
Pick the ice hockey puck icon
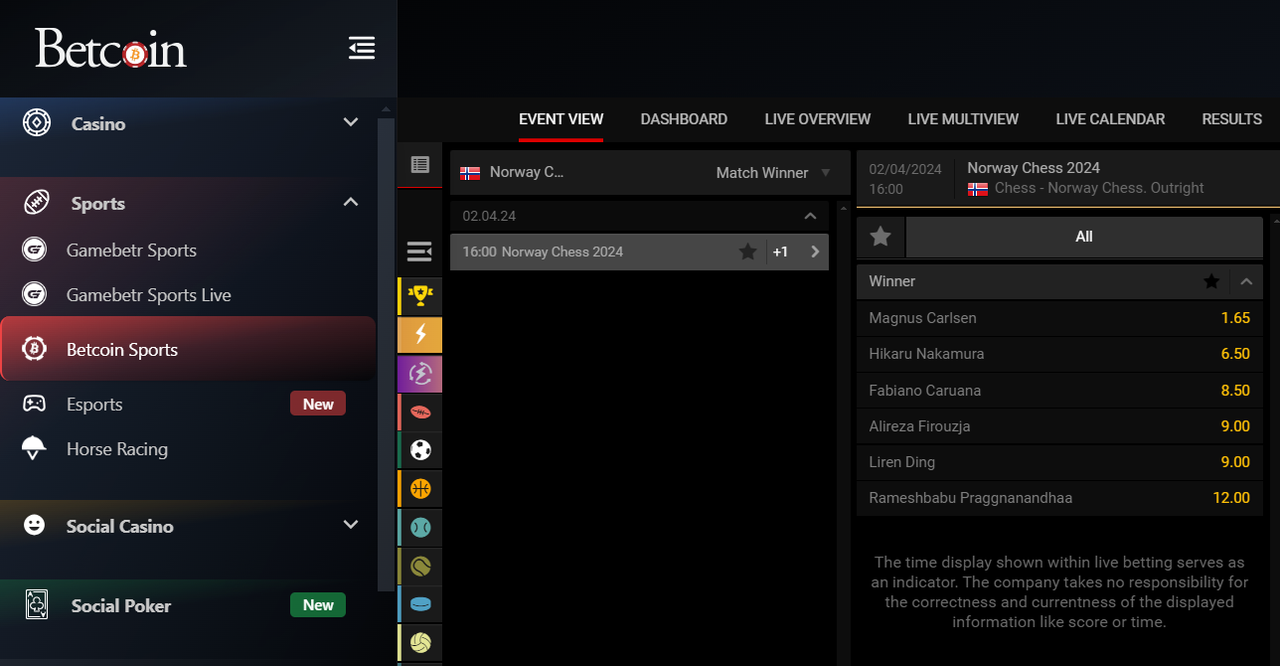420,604
